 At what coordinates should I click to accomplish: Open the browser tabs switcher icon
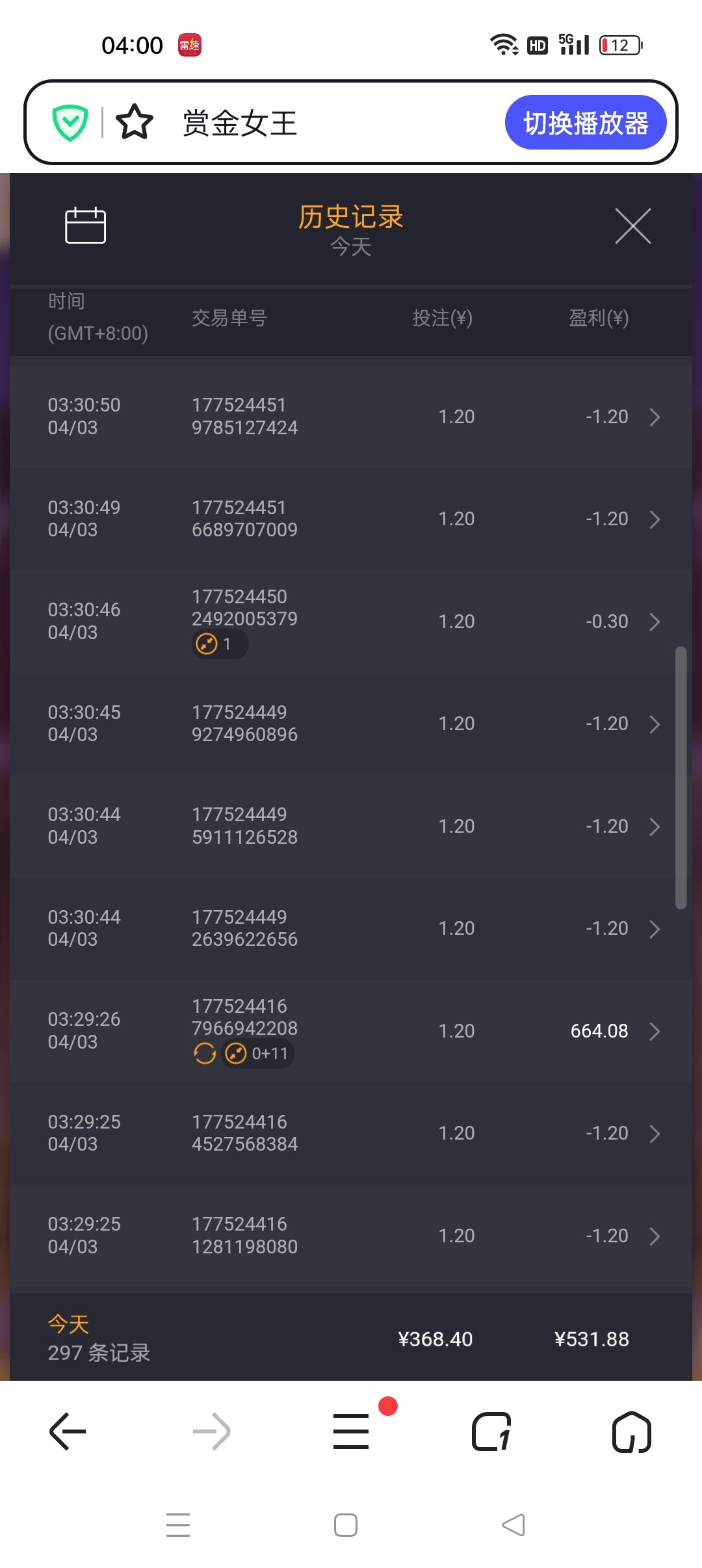(491, 1431)
